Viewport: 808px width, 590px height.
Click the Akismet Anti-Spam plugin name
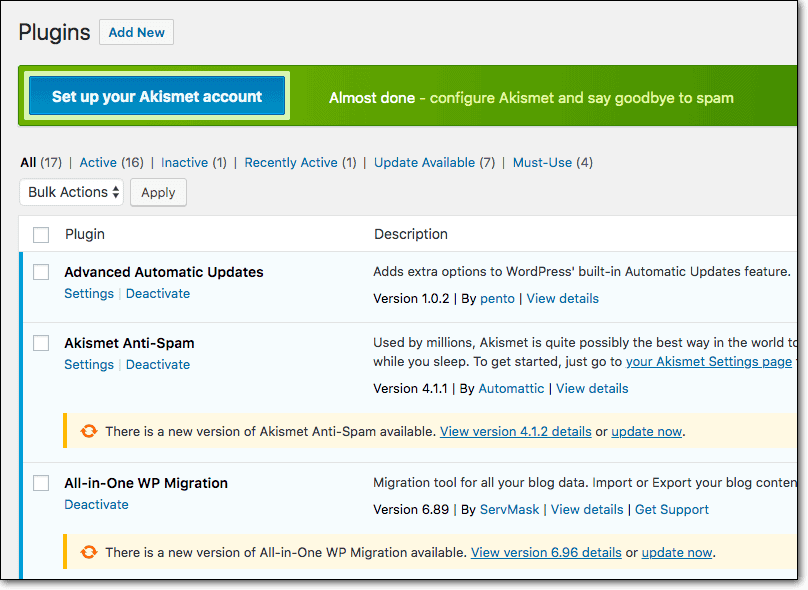[129, 343]
